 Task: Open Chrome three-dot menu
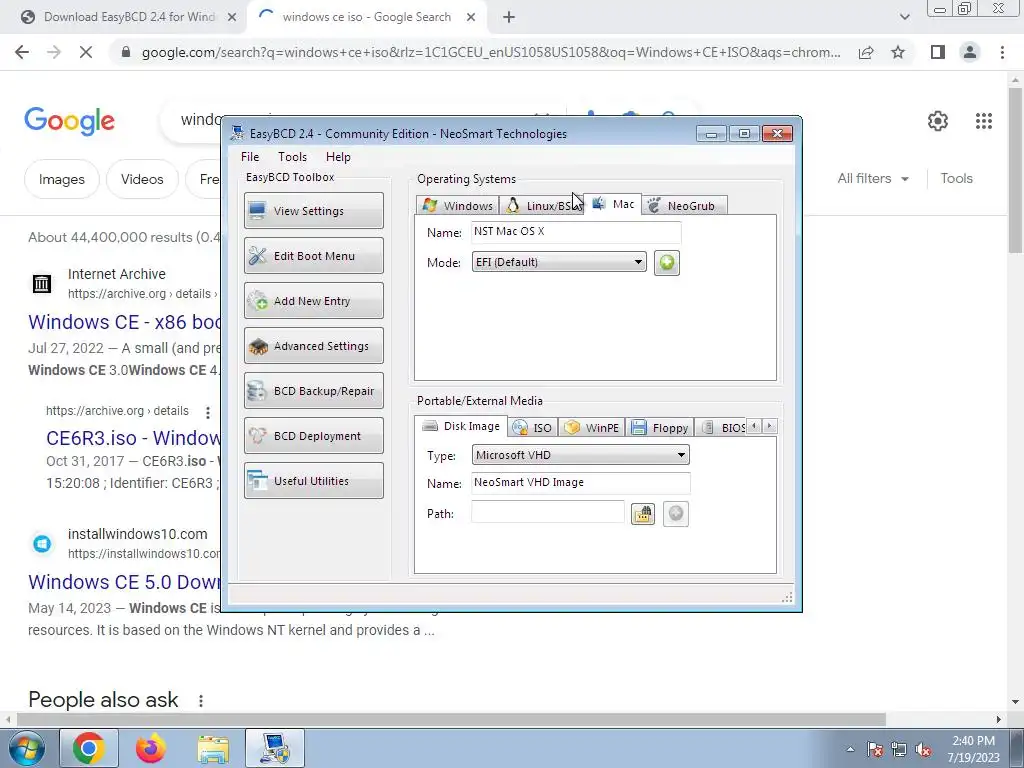click(x=1002, y=52)
